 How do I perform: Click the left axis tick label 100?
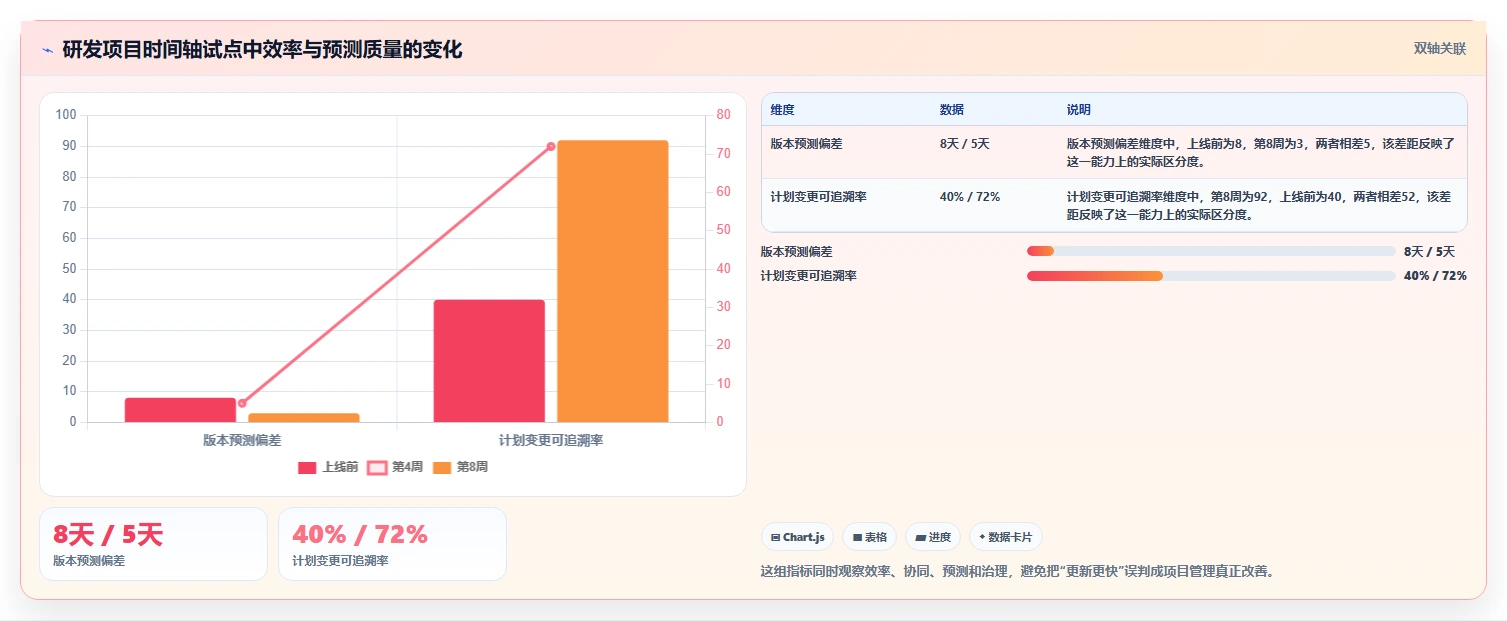[66, 115]
